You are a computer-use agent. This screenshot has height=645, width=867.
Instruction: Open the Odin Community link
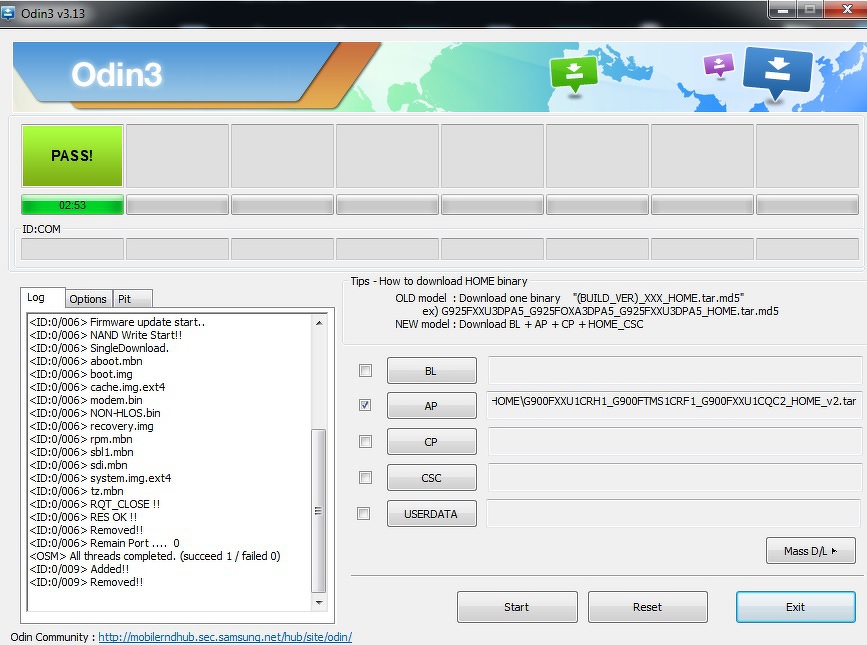225,637
